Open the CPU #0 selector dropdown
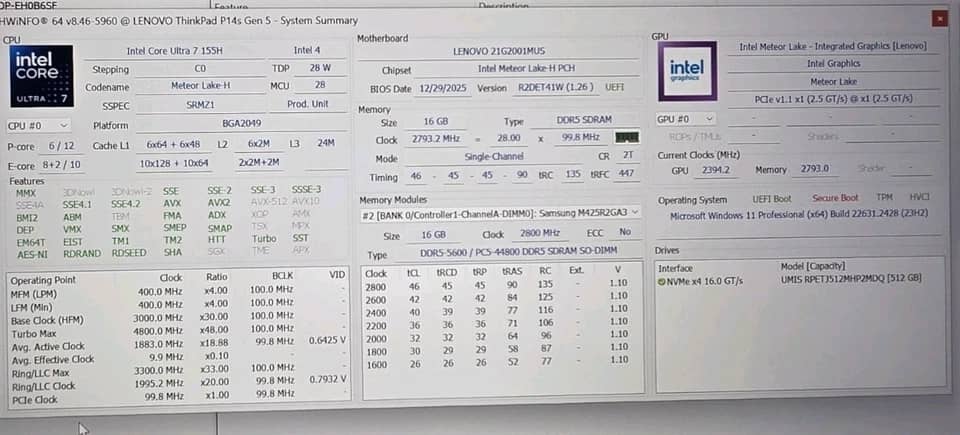The image size is (960, 435). [38, 126]
